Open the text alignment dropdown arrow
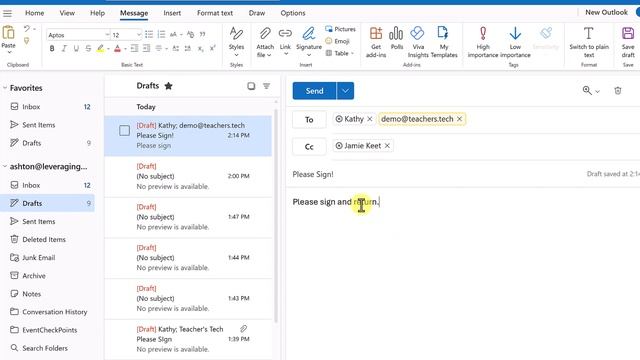 pyautogui.click(x=167, y=49)
